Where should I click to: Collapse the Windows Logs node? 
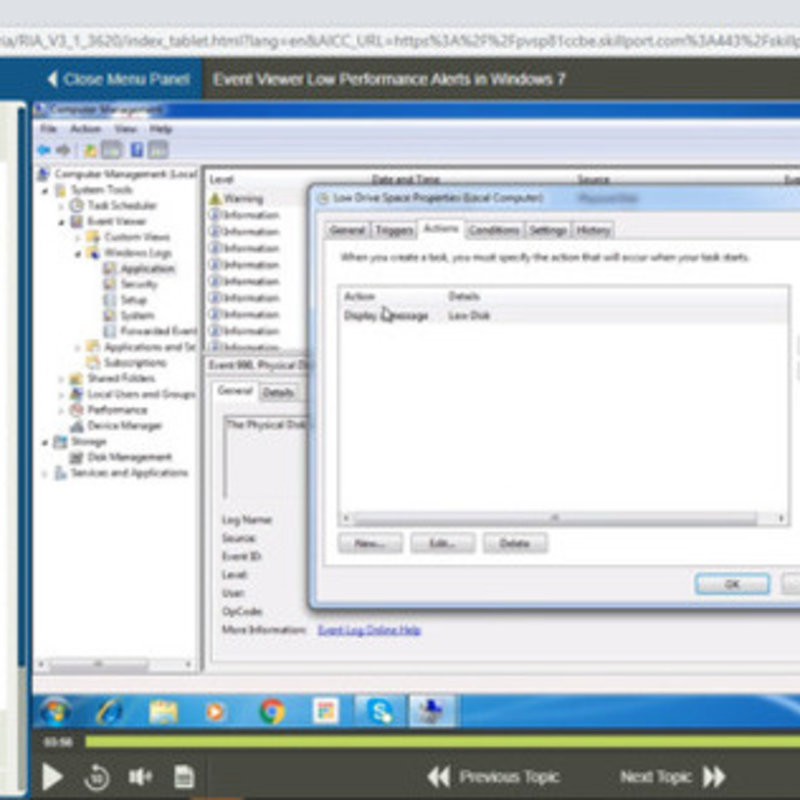(78, 254)
